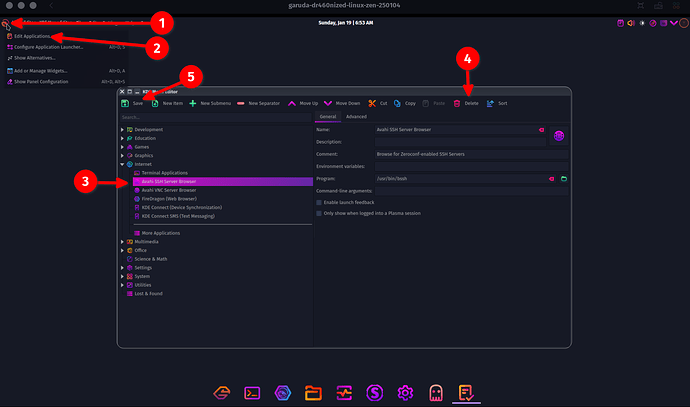Choose Show Panel Configuration menu entry
690x407 pixels.
(66, 82)
